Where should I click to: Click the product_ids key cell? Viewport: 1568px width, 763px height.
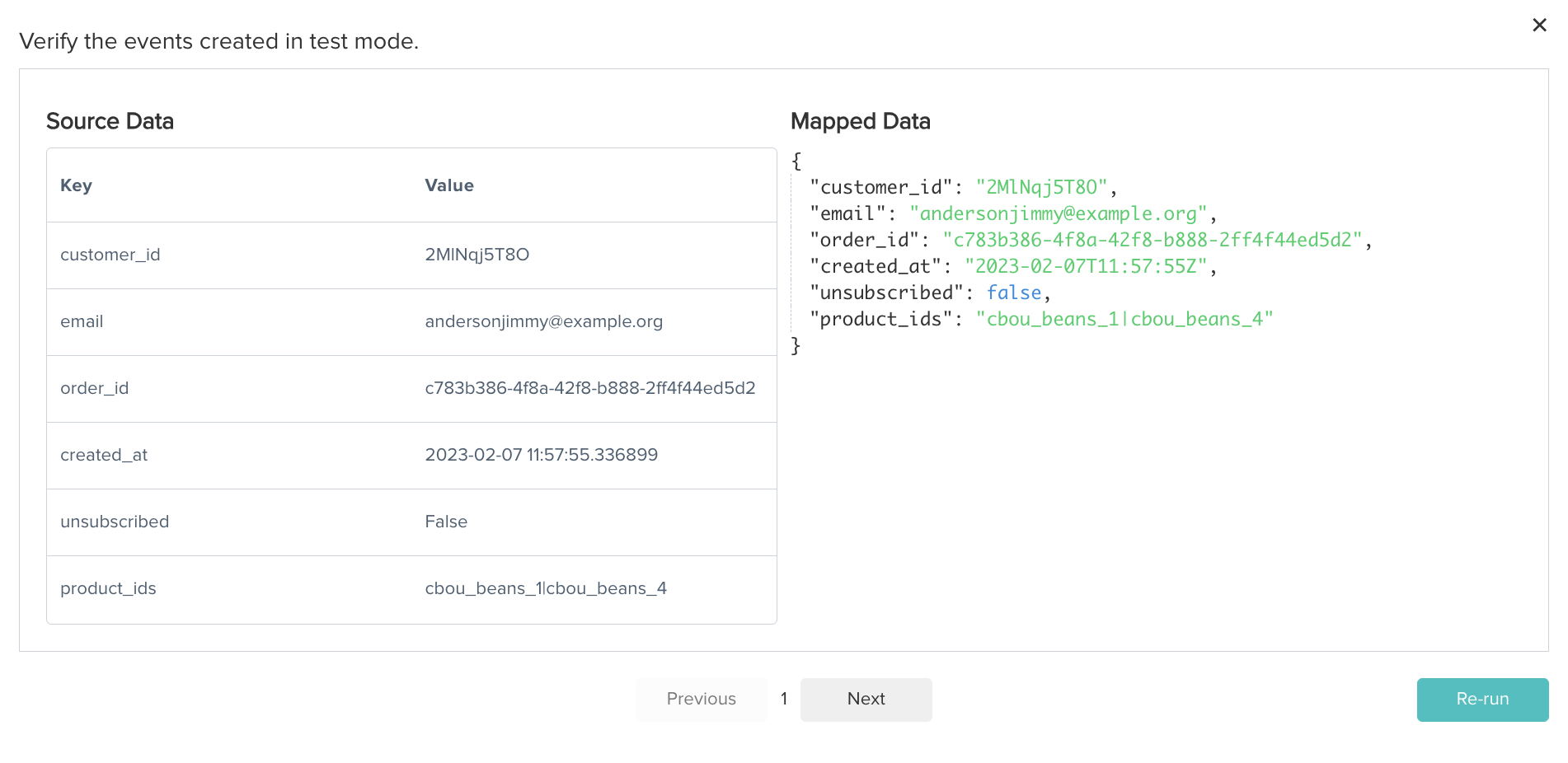click(108, 588)
